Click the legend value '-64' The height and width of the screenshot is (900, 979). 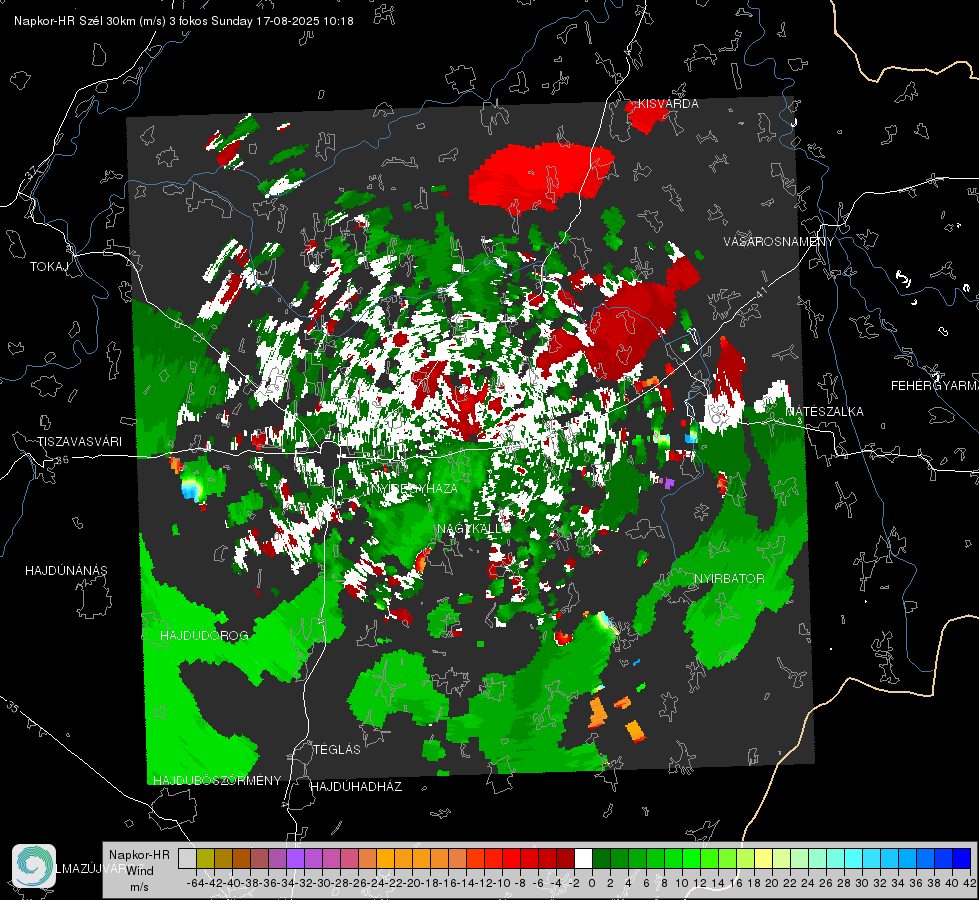point(195,883)
